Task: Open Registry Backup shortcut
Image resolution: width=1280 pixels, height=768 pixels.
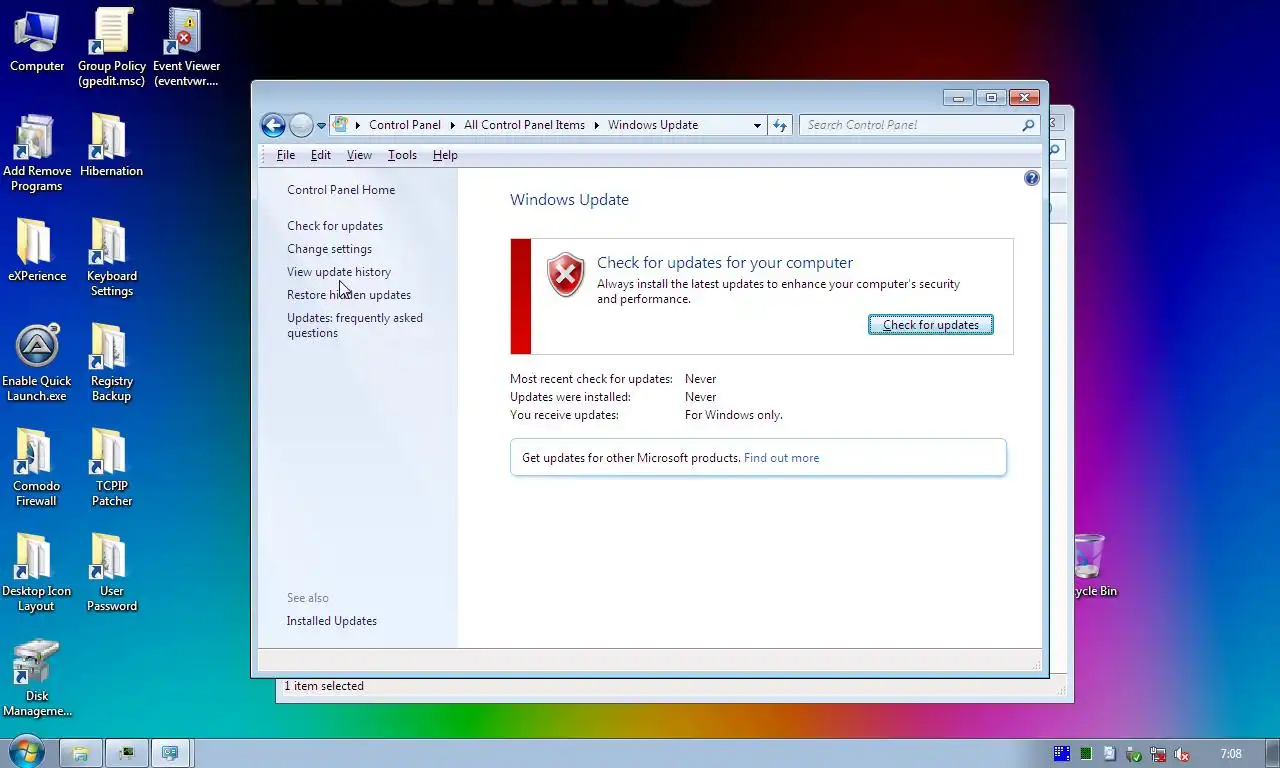Action: [x=111, y=362]
